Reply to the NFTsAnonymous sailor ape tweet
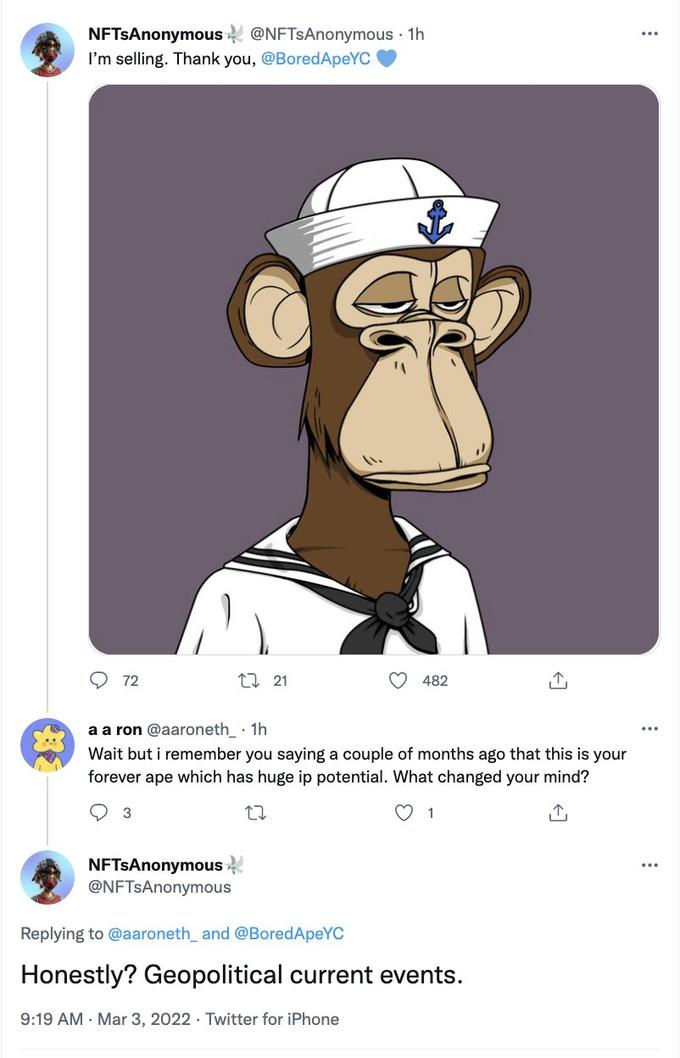Image resolution: width=680 pixels, height=1058 pixels. pos(99,681)
